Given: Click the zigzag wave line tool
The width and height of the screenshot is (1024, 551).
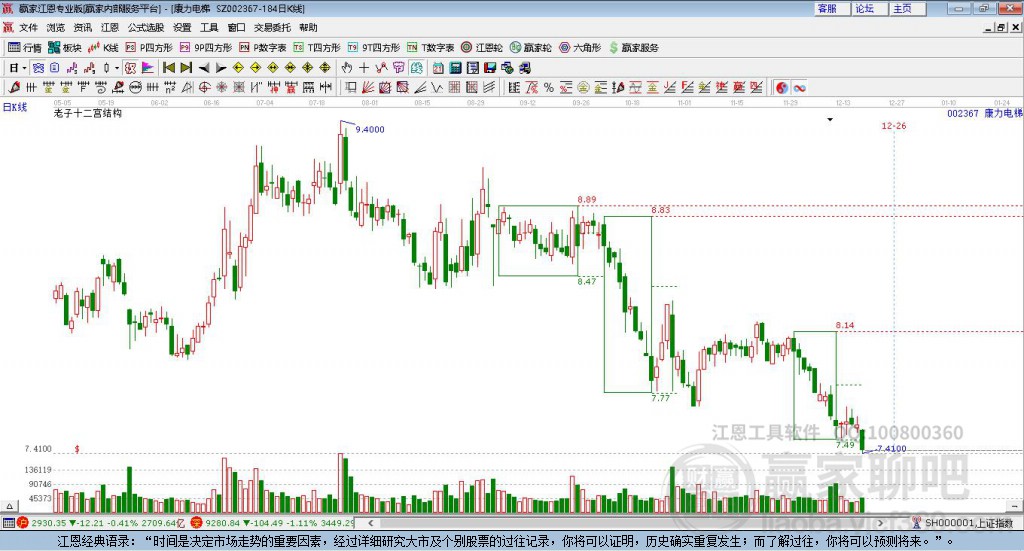Looking at the screenshot, I should (x=437, y=87).
